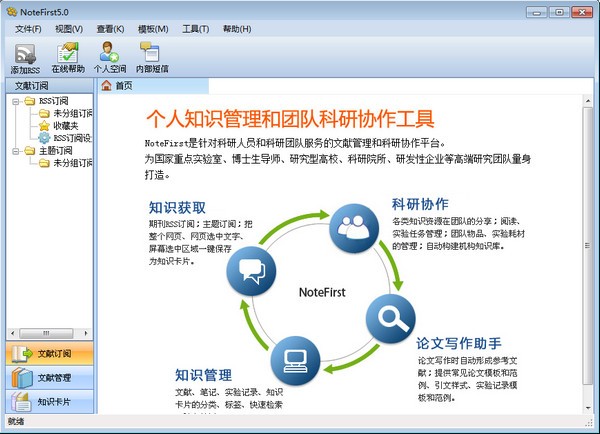The image size is (600, 434).
Task: Click the computer circle icon for 知识管理
Action: [295, 361]
